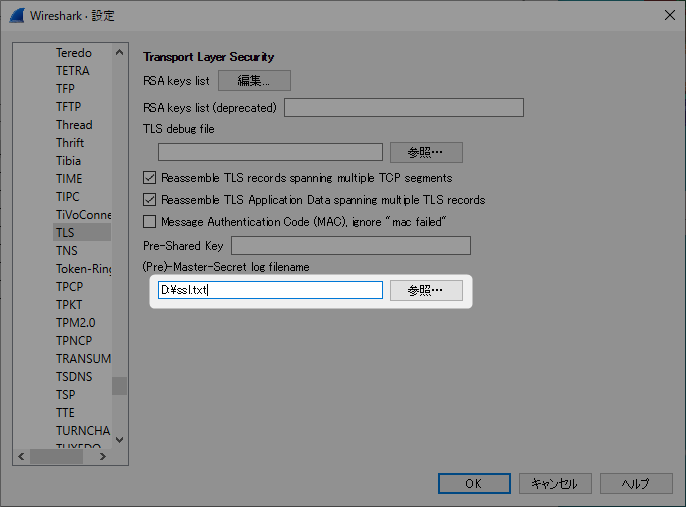Select TPCP protocol entry
Viewport: 686px width, 507px height.
pyautogui.click(x=69, y=287)
